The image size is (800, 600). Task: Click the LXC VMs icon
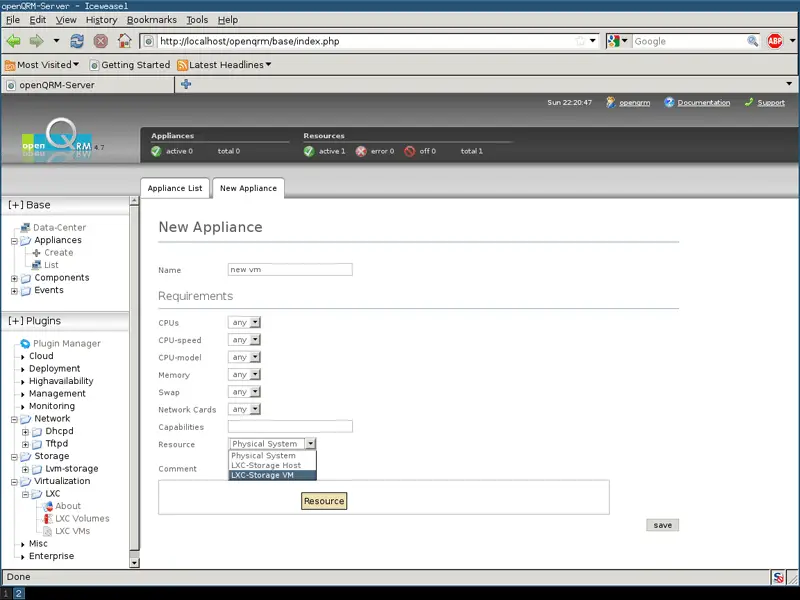(47, 531)
